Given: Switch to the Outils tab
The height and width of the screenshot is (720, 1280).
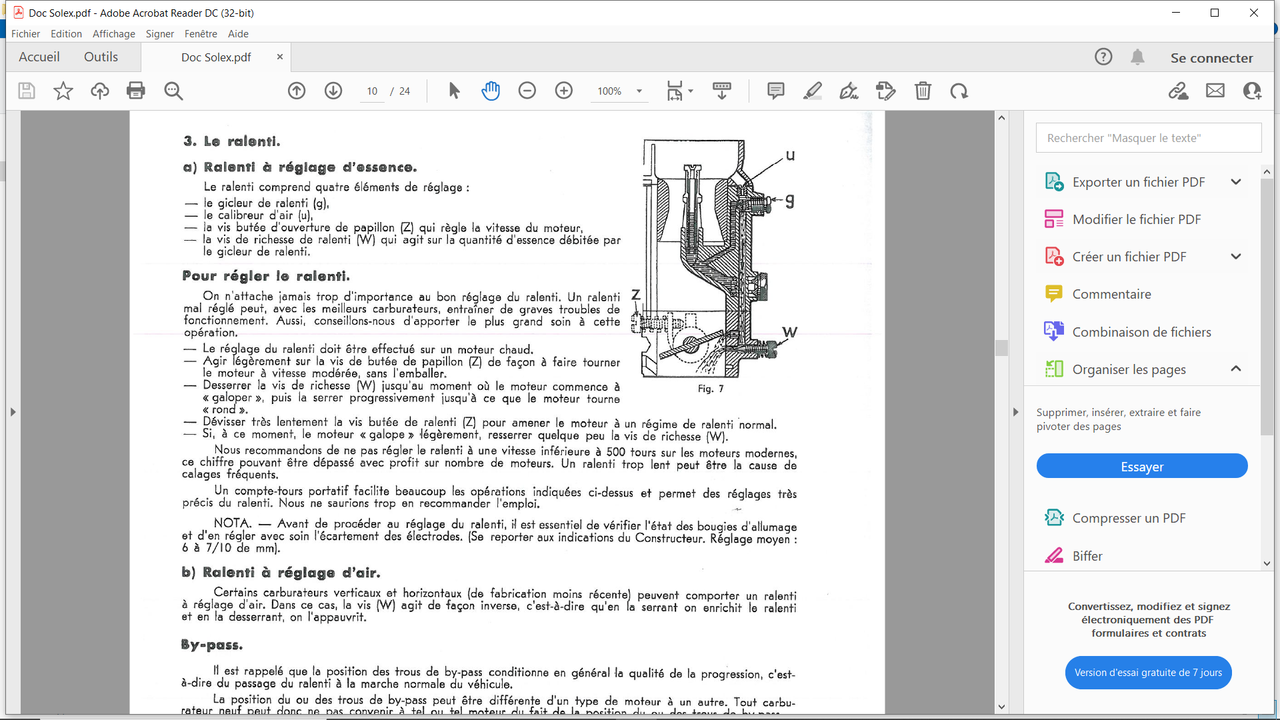Looking at the screenshot, I should coord(101,57).
